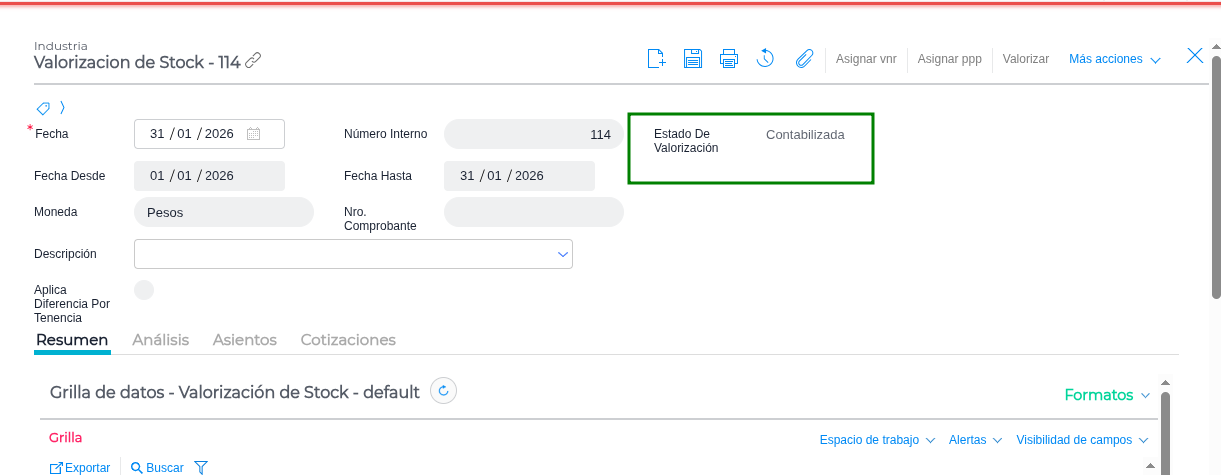Click the Exportar link
The image size is (1221, 475).
80,467
